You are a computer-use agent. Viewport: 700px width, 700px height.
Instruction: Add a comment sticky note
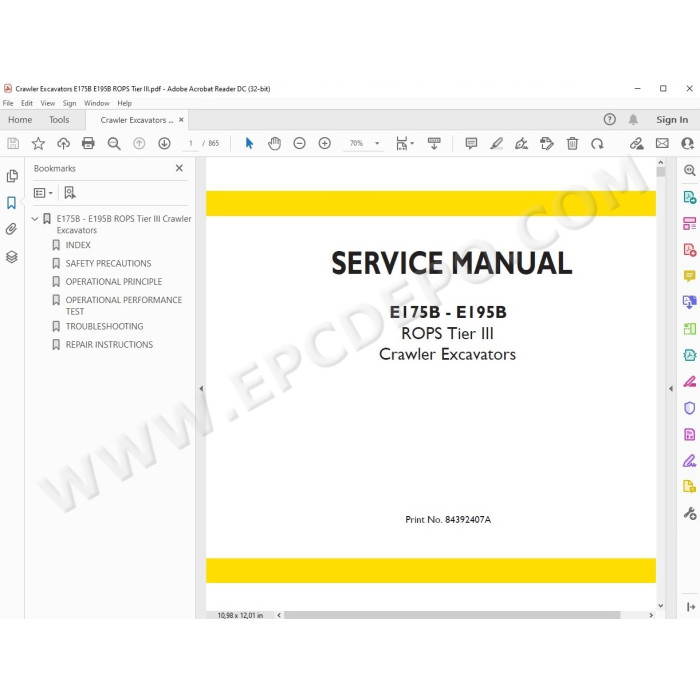[x=471, y=143]
